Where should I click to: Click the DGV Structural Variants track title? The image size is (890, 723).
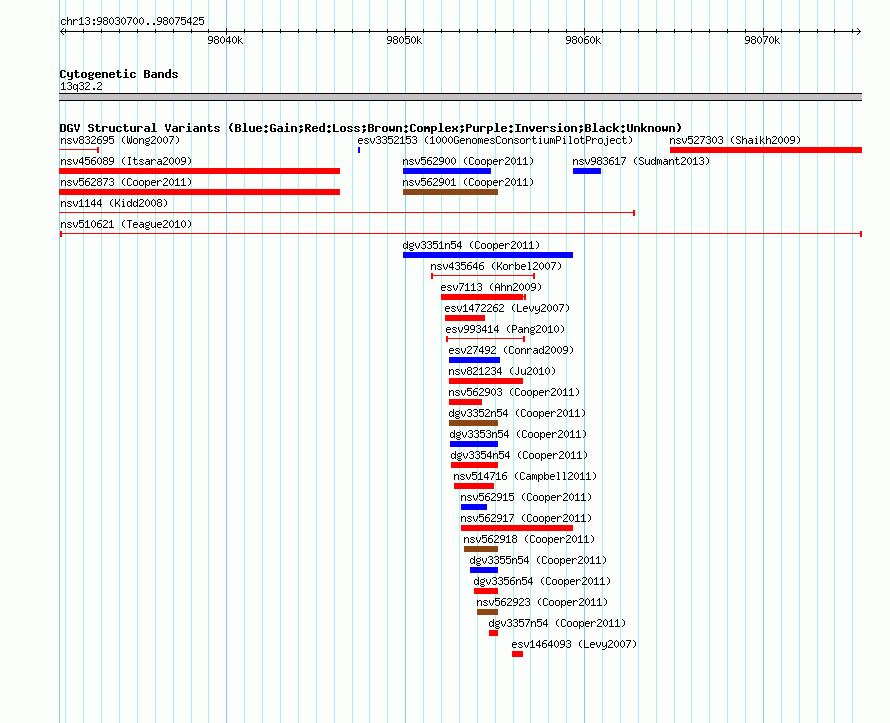click(371, 128)
